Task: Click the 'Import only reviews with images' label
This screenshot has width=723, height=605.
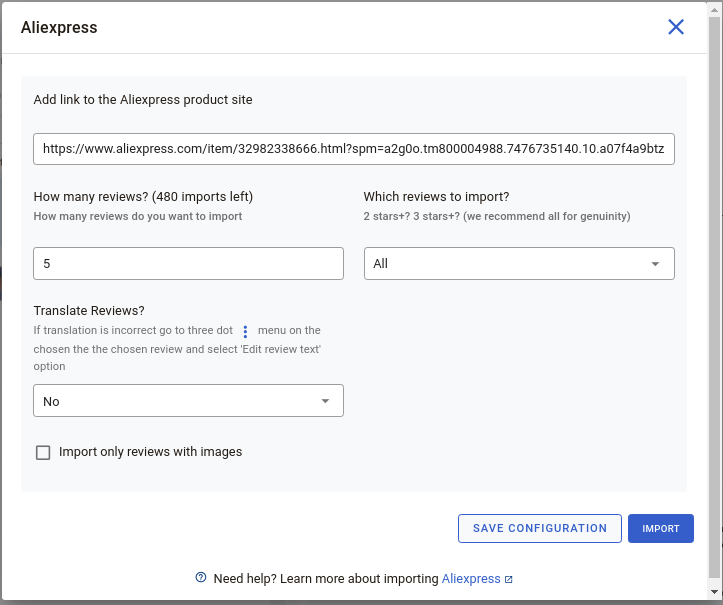Action: coord(150,452)
